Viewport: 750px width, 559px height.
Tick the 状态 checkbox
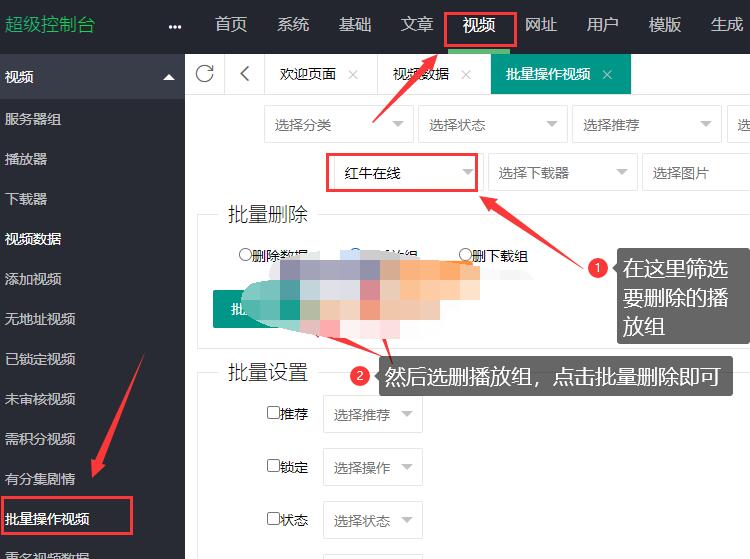(x=273, y=518)
